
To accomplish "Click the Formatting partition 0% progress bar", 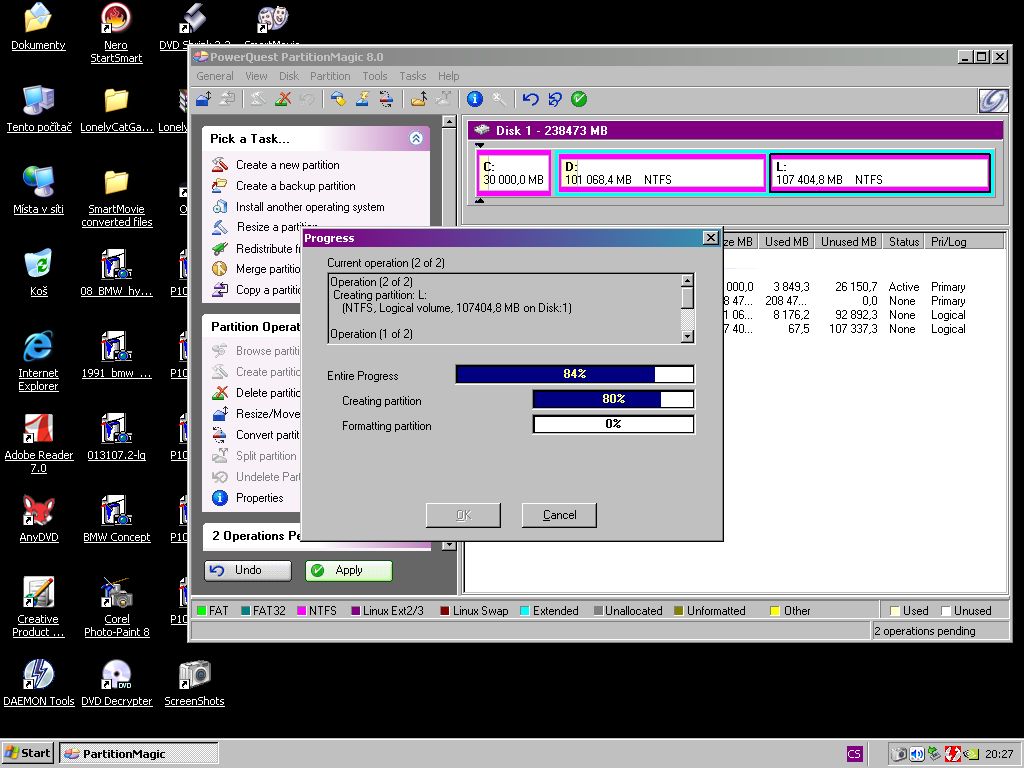I will [x=613, y=424].
